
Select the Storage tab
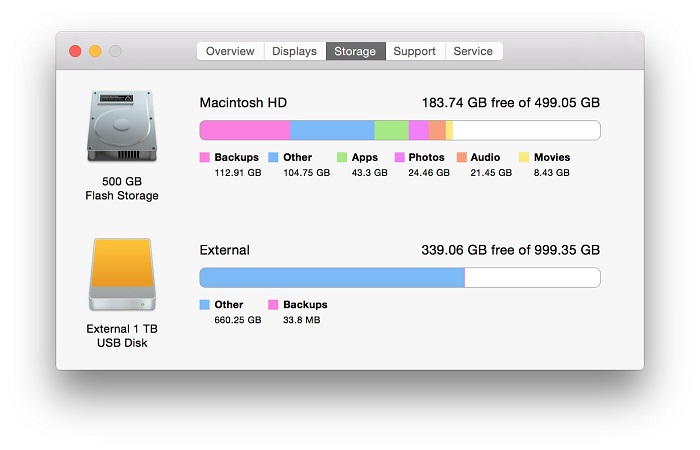pos(355,51)
